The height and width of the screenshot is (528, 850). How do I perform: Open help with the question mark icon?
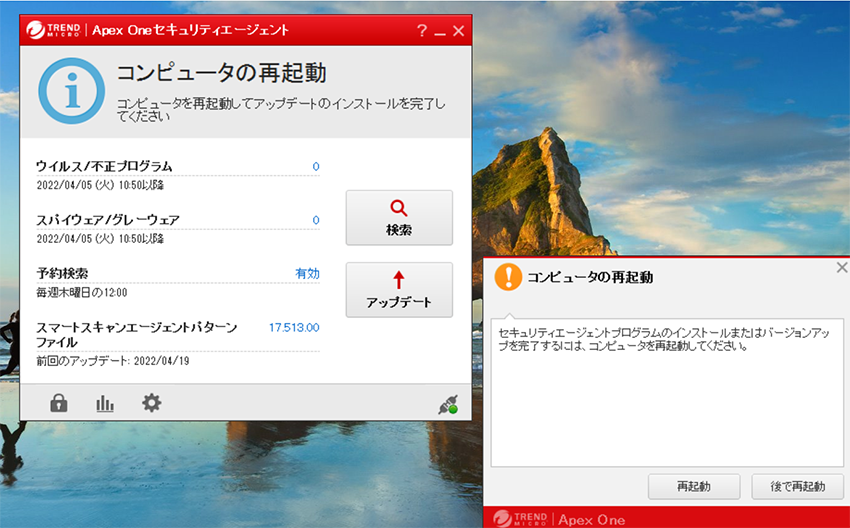[421, 31]
